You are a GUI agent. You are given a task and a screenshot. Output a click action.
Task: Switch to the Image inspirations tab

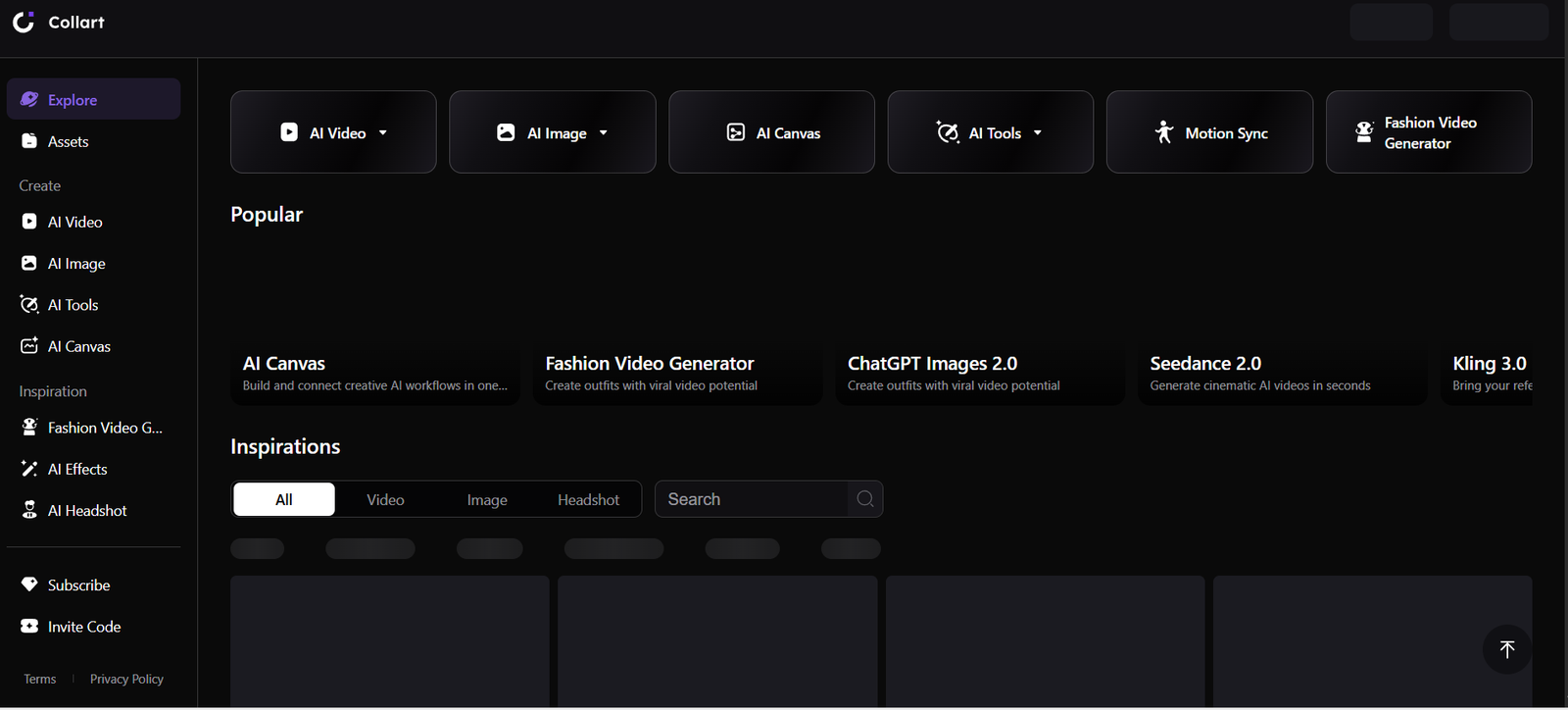487,499
